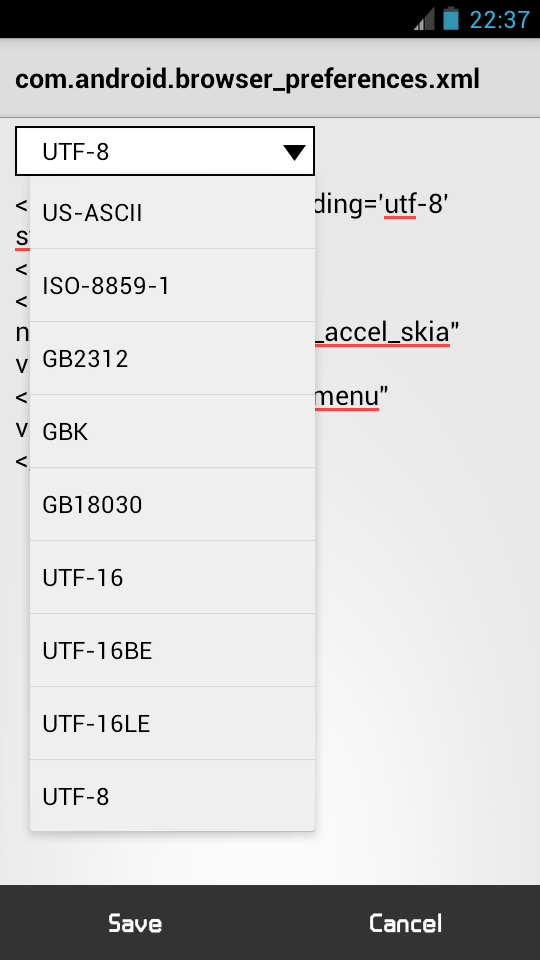This screenshot has height=960, width=540.
Task: Pick GB2312 from the encoding list
Action: [173, 358]
